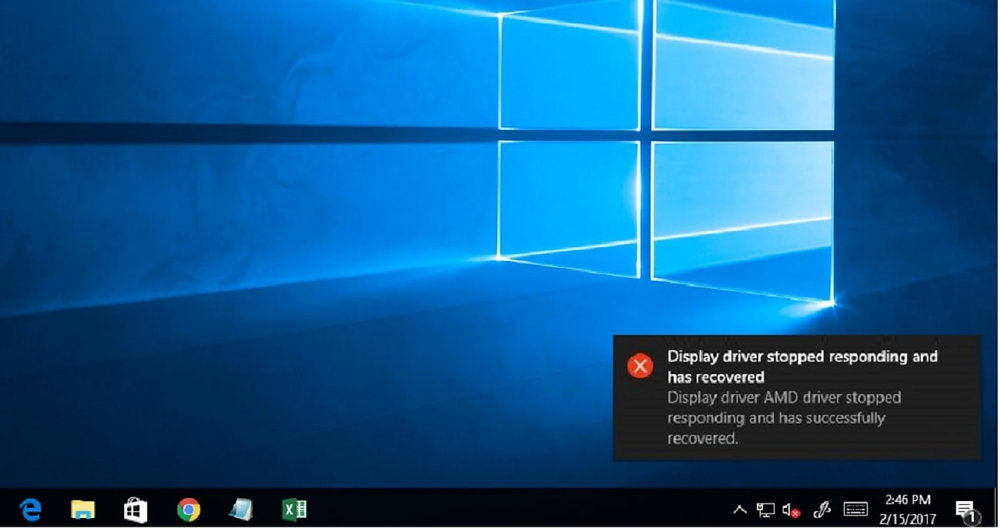The image size is (1000, 528).
Task: Open the network status tray icon
Action: 765,510
